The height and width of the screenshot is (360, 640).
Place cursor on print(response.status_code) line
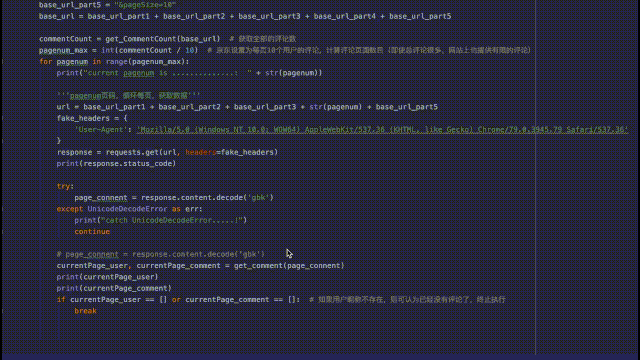(x=116, y=164)
